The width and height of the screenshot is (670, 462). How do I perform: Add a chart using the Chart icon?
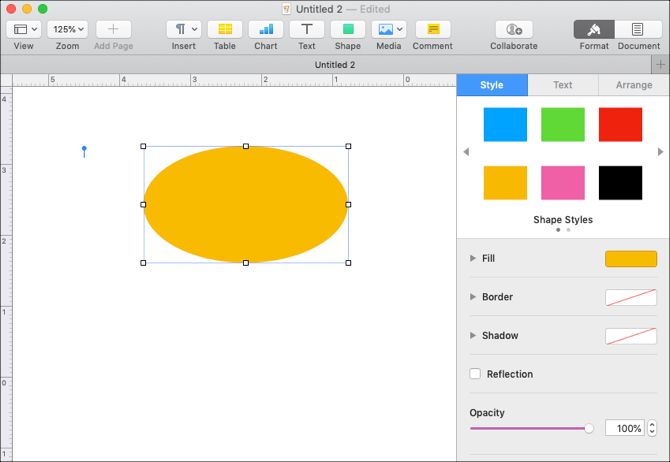266,29
